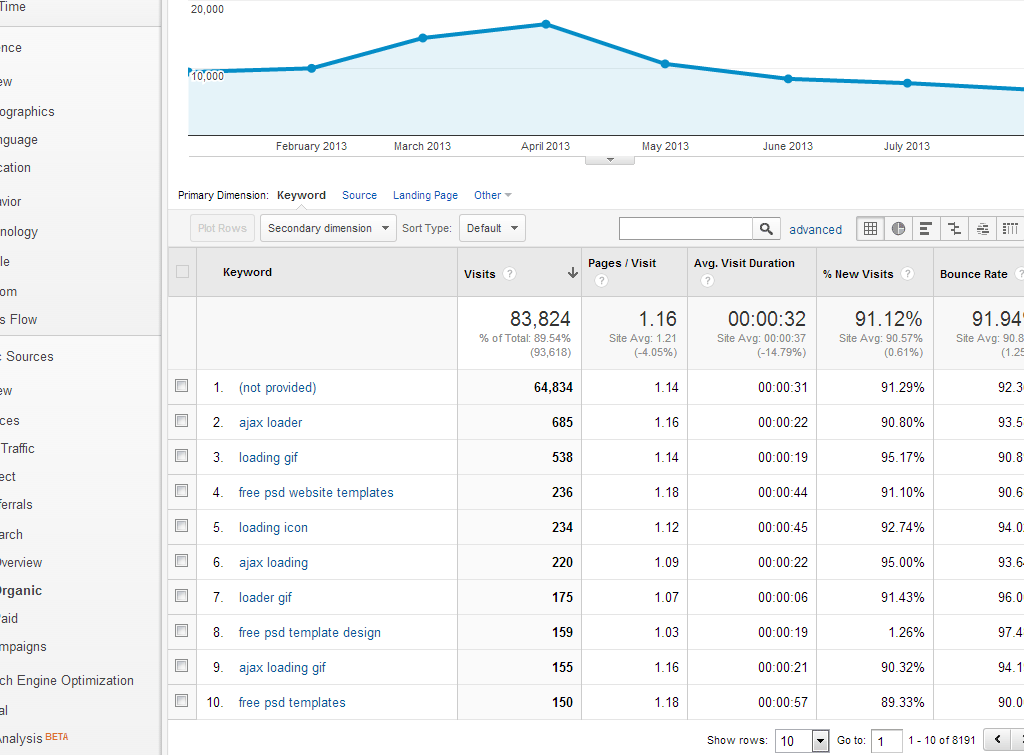
Task: Click the magnifier search button
Action: click(x=766, y=229)
